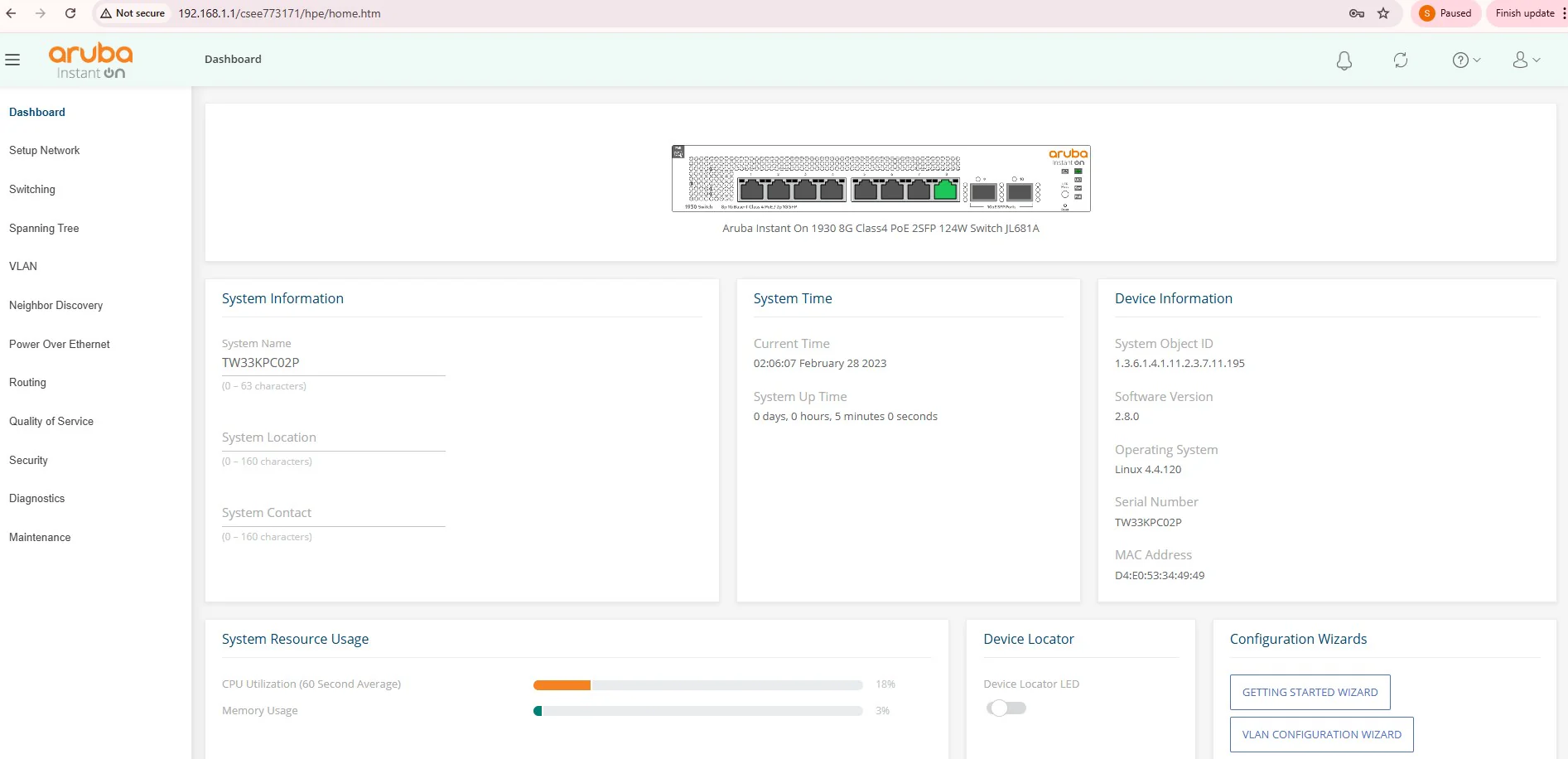1568x759 pixels.
Task: Click the current time 02:06:07 value
Action: click(x=820, y=363)
